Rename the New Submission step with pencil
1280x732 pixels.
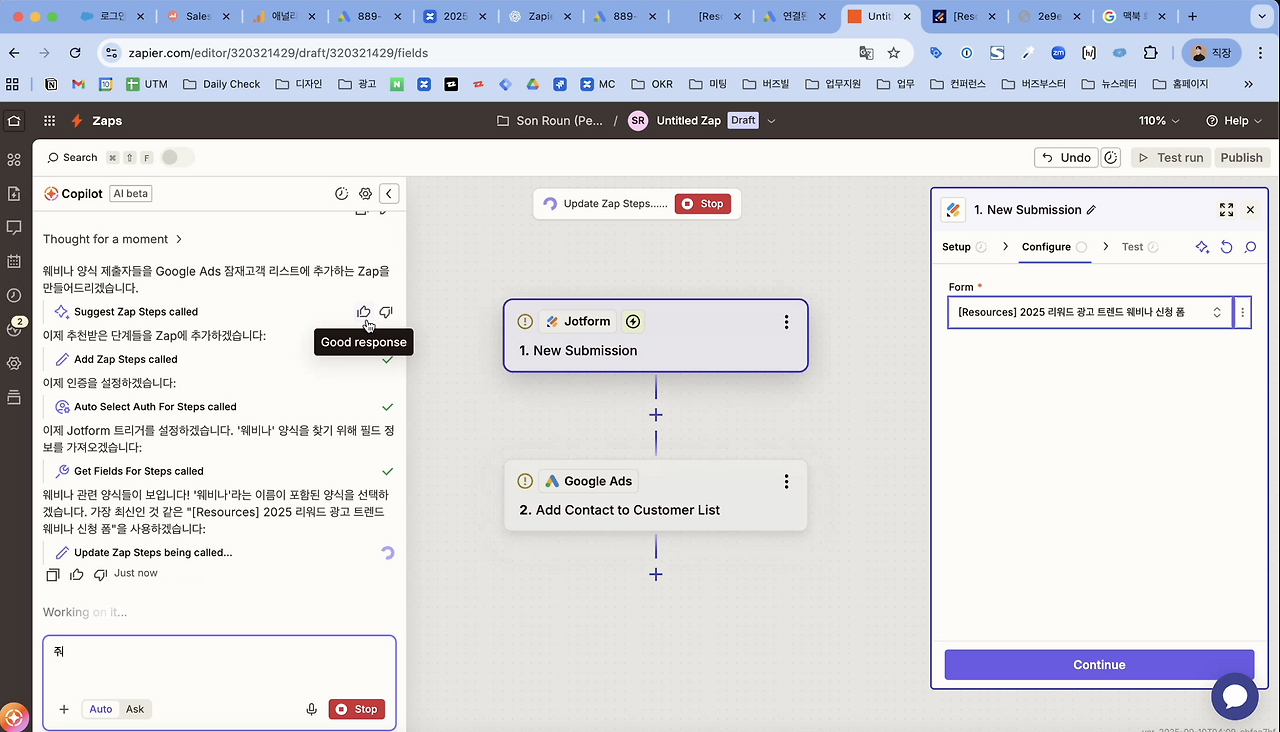pyautogui.click(x=1091, y=210)
